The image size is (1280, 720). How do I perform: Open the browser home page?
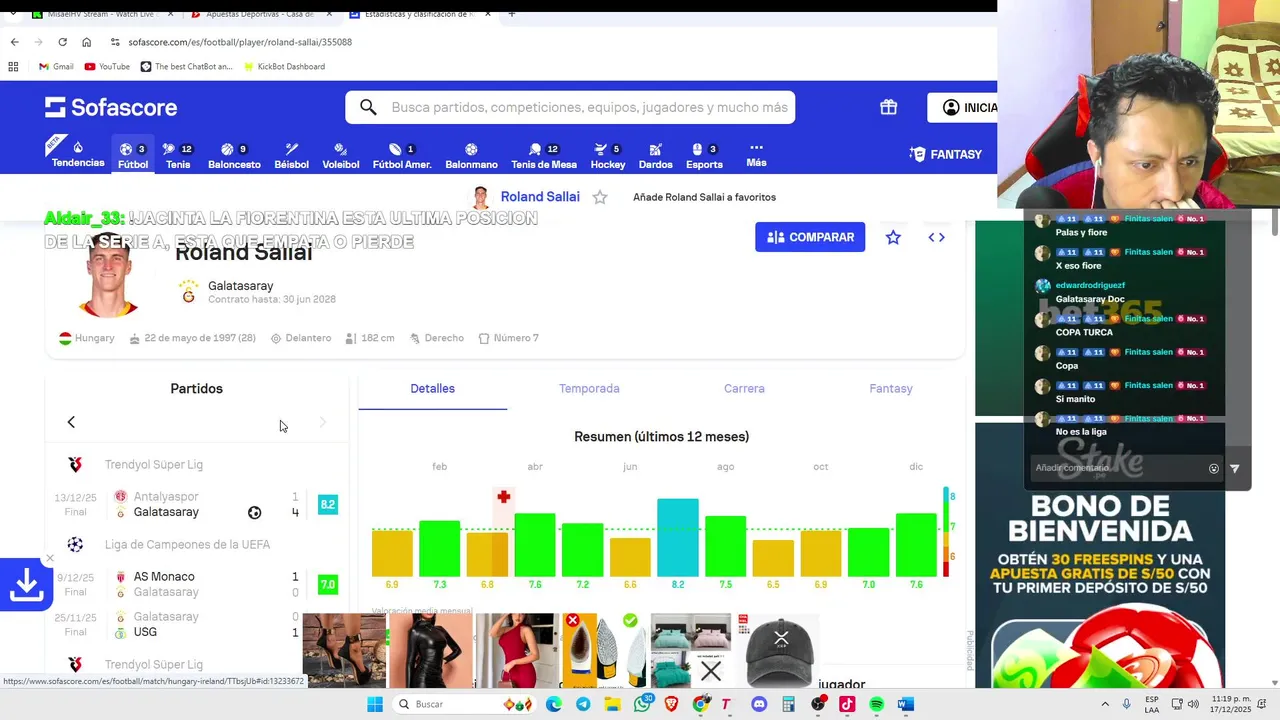[x=86, y=42]
